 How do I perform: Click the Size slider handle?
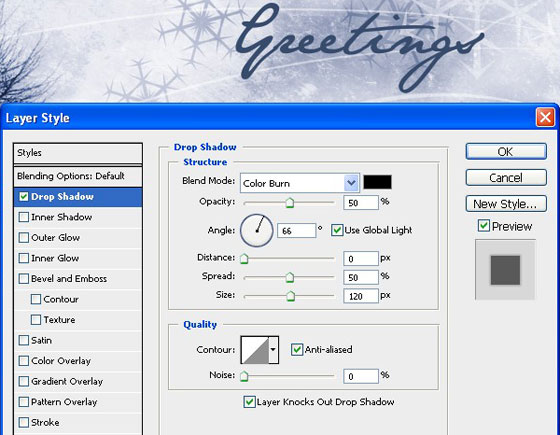[x=291, y=296]
